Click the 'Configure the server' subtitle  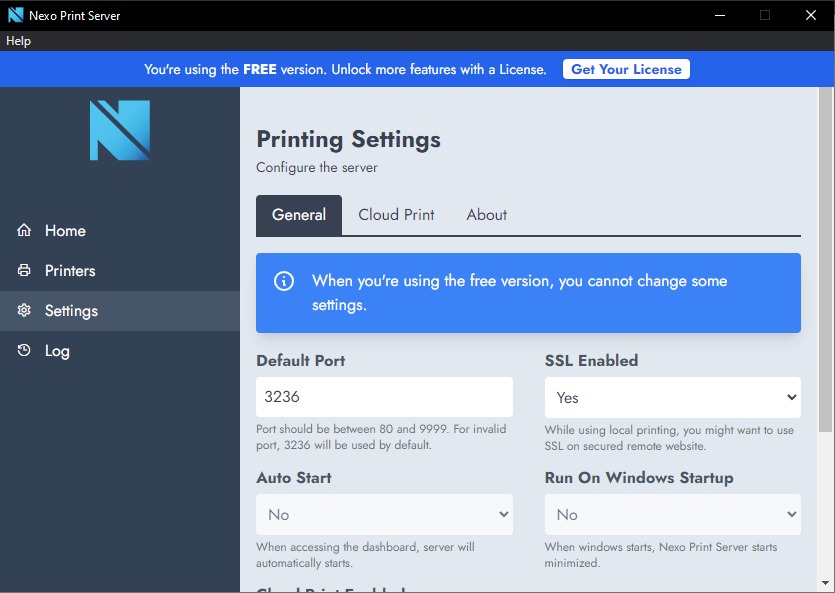tap(317, 167)
